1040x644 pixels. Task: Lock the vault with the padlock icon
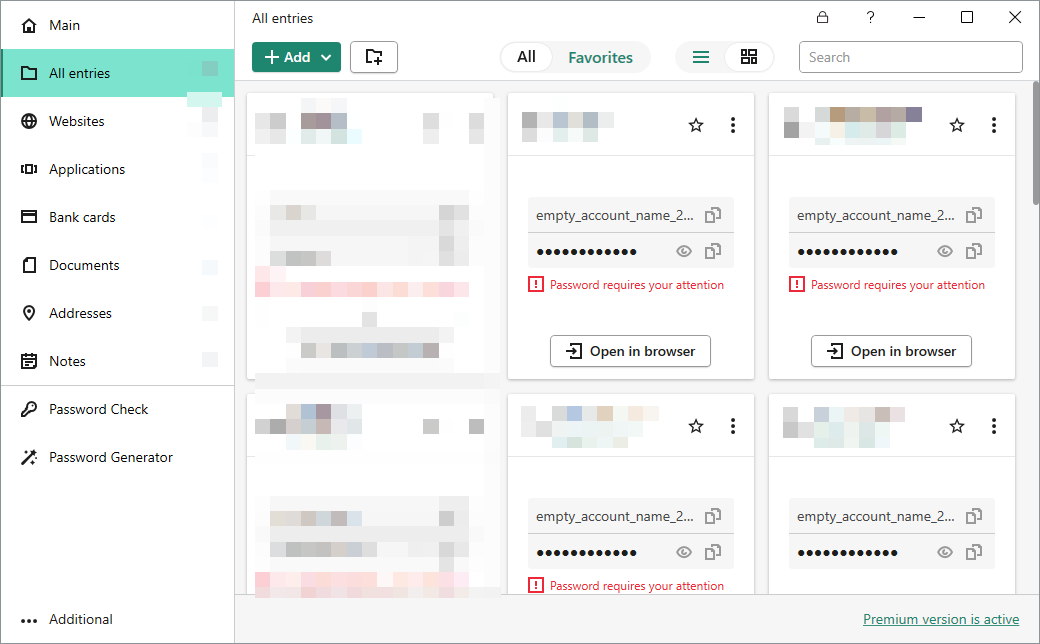tap(822, 17)
